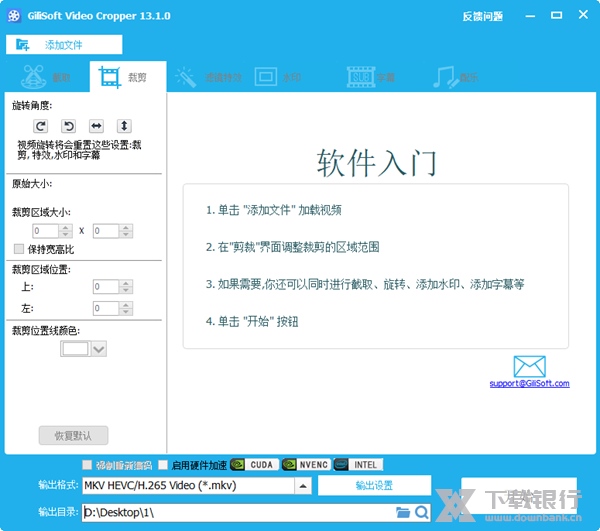This screenshot has width=600, height=531.
Task: Click the rotate clockwise icon
Action: [41, 126]
